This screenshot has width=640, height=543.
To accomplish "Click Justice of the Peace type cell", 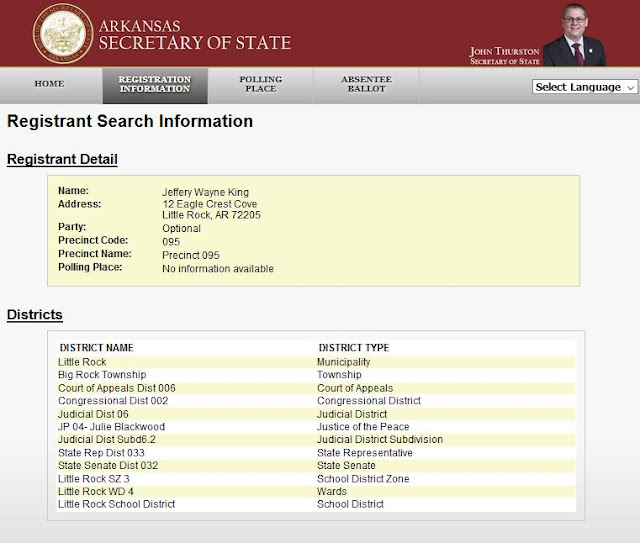I will pos(363,427).
